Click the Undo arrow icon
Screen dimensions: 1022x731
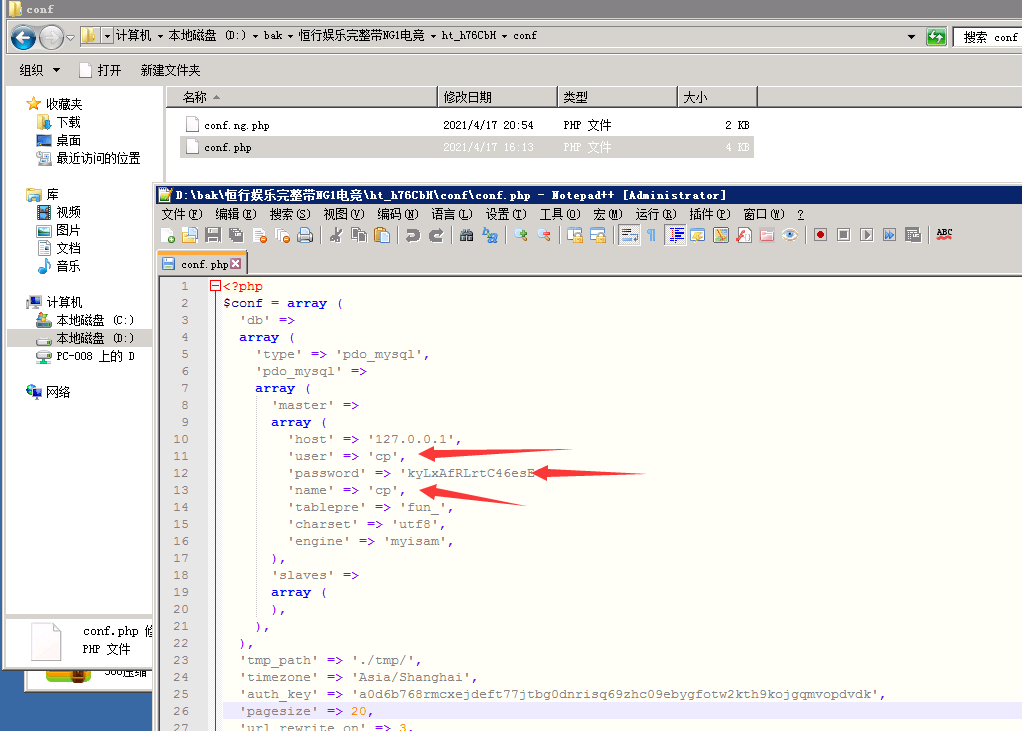pyautogui.click(x=413, y=235)
